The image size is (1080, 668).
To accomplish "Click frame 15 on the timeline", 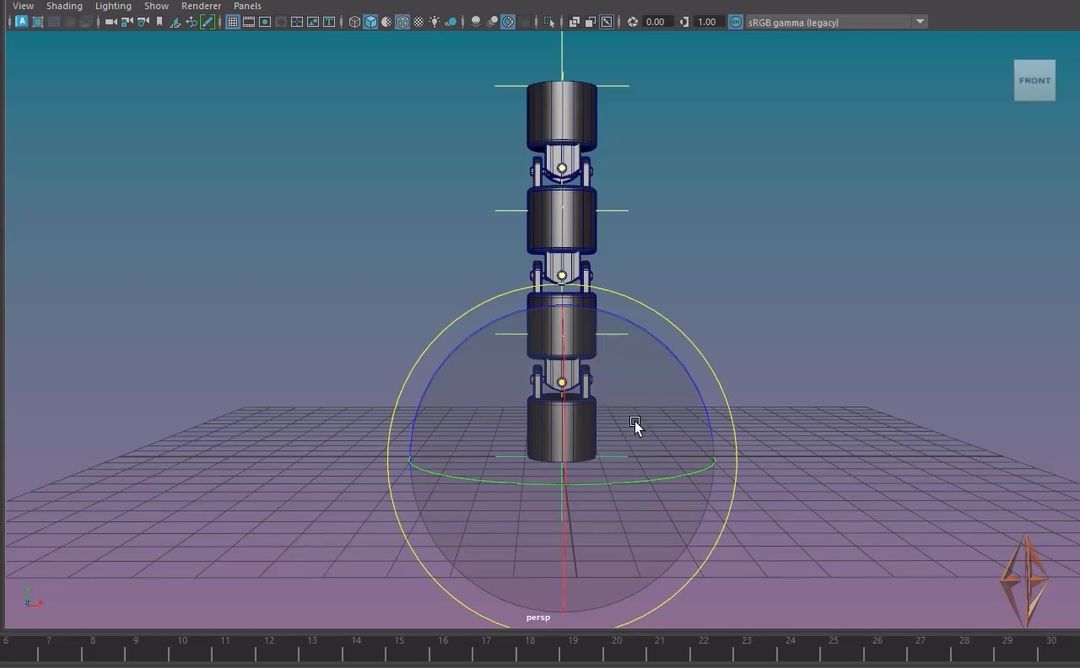I will [399, 640].
